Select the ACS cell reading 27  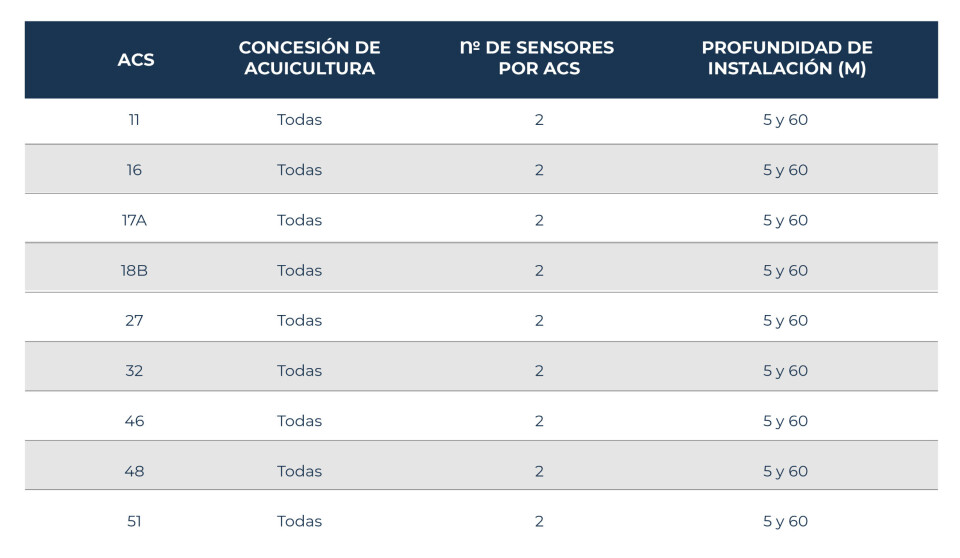tap(134, 320)
